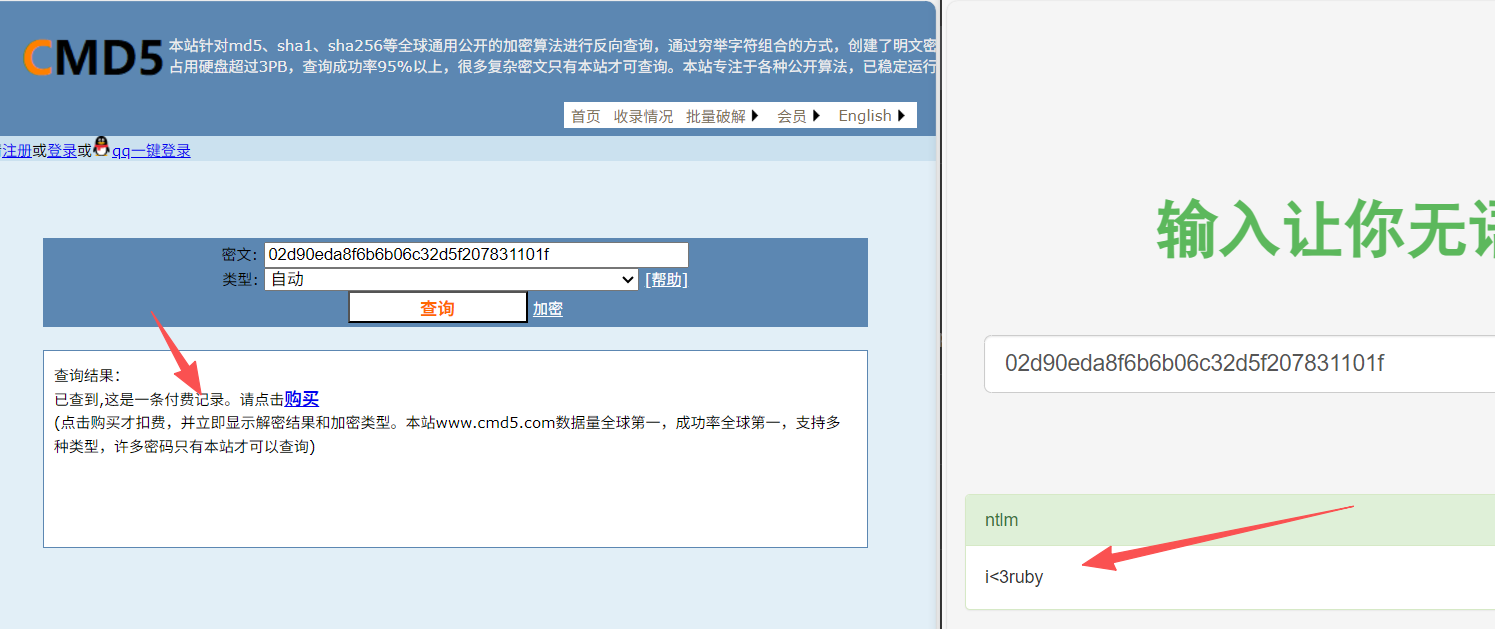
Task: Click the QQ penguin icon
Action: coord(101,148)
